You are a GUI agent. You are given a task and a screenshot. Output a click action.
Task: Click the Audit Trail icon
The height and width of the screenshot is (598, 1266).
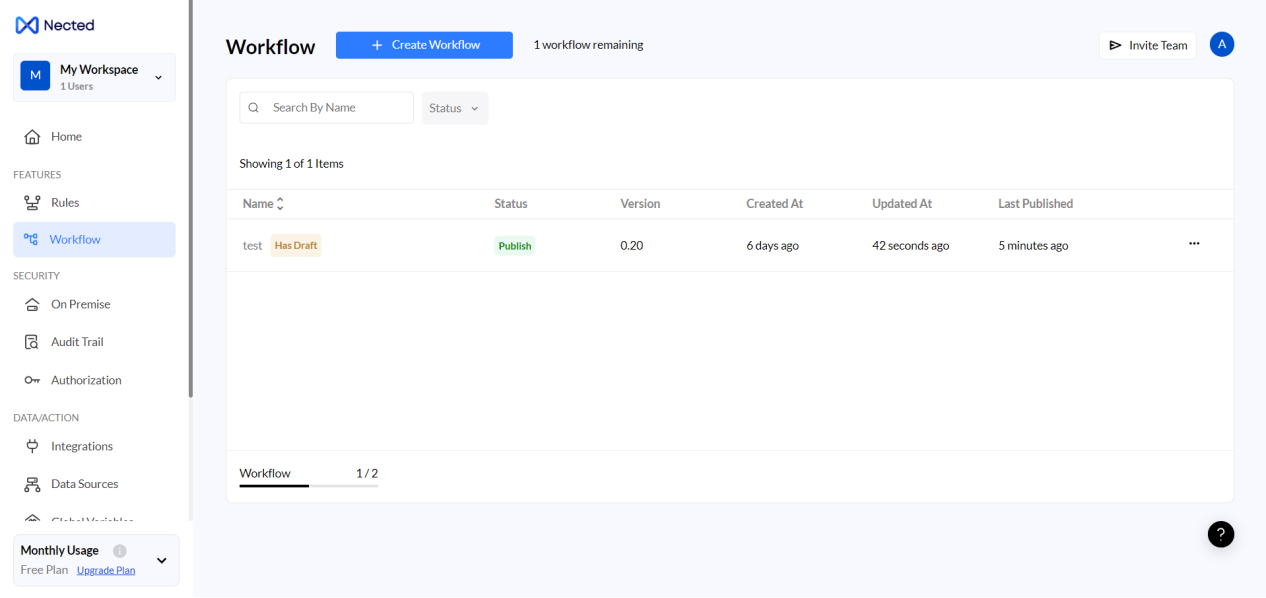(32, 342)
